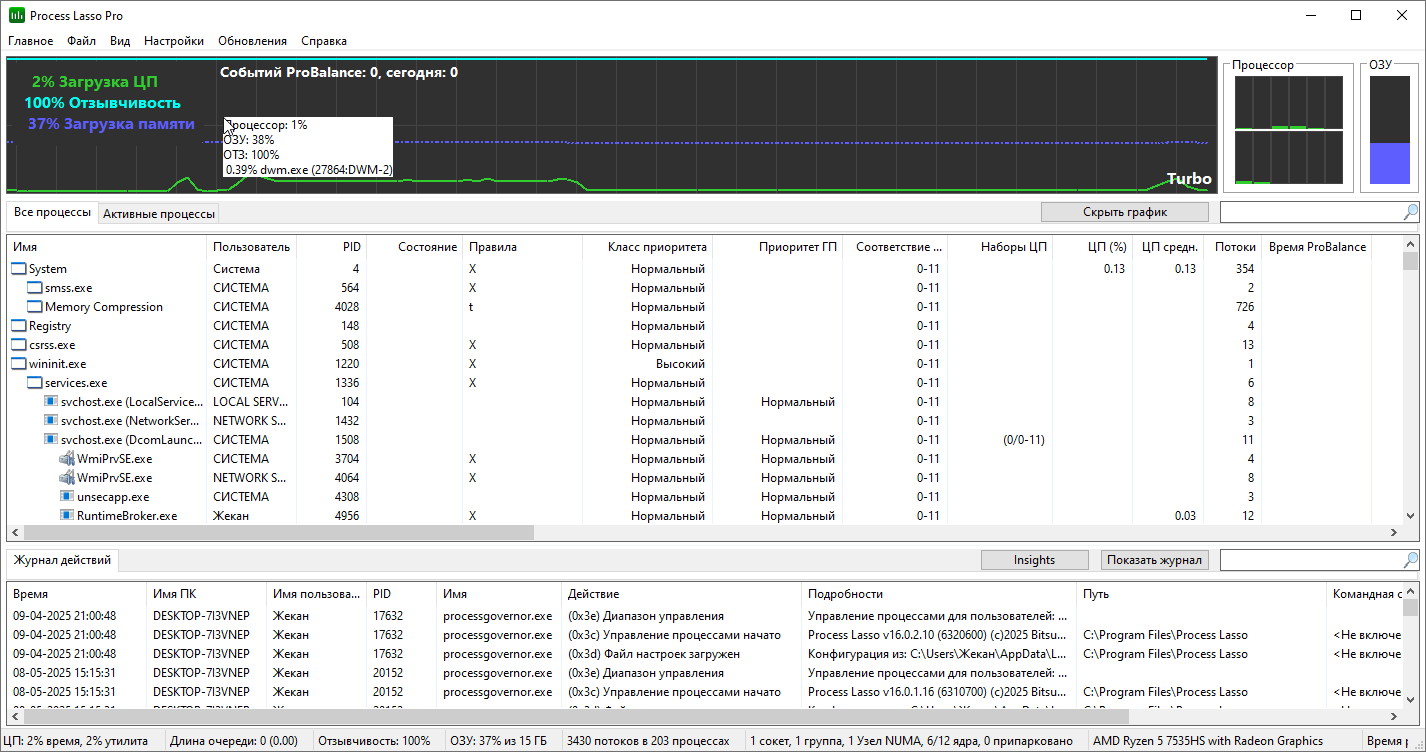Screen dimensions: 1426x752
Task: Switch to the Активные процессы tab
Action: click(x=159, y=214)
